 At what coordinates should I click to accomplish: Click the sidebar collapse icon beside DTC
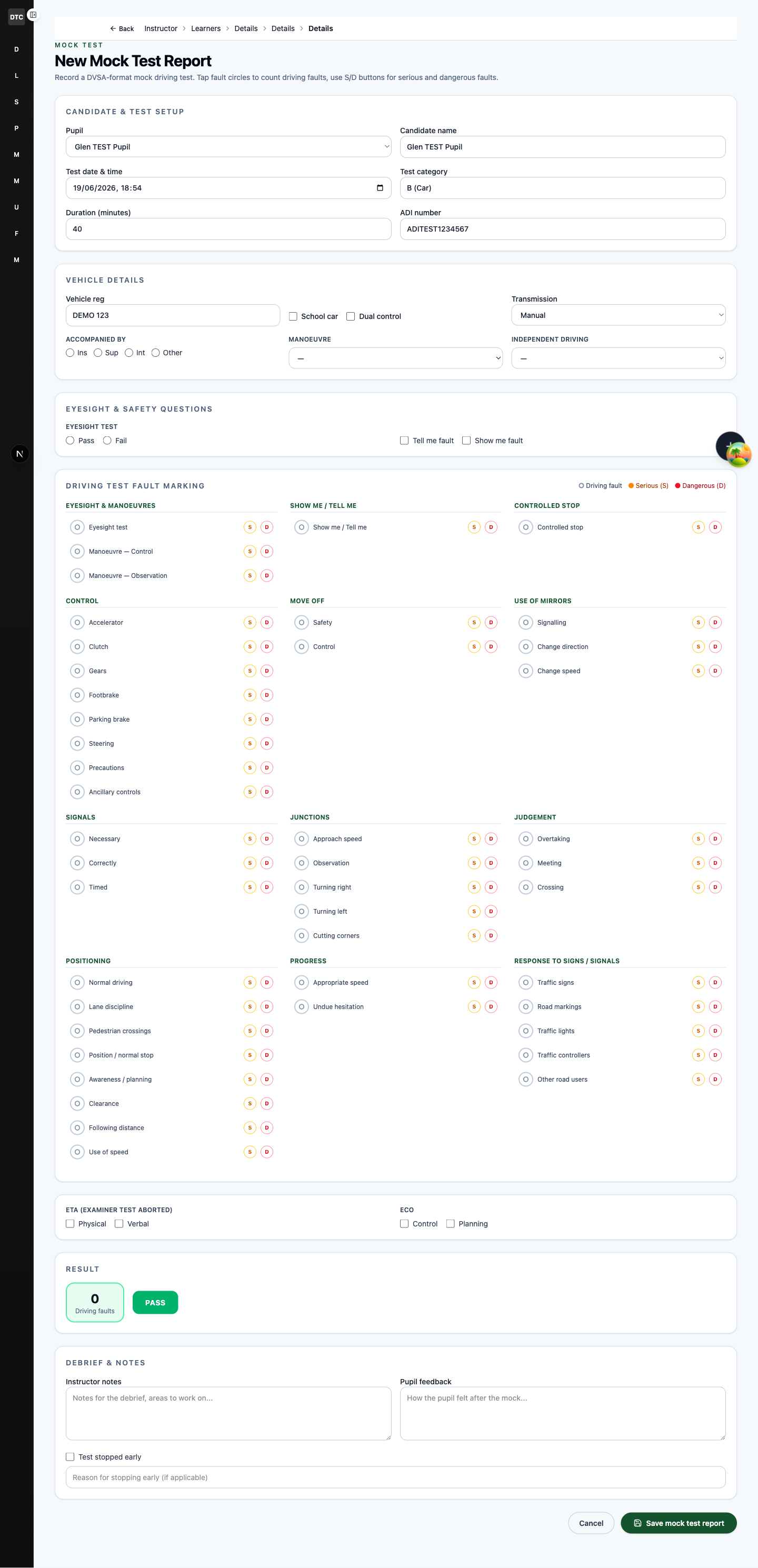[x=33, y=15]
